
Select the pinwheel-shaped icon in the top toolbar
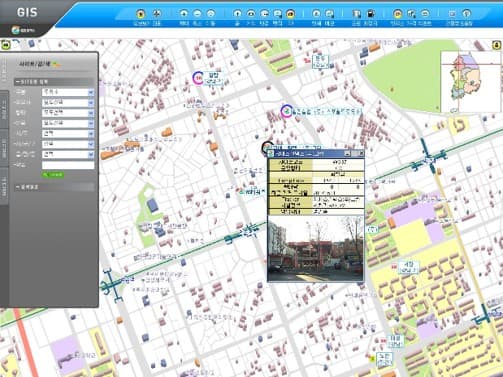(157, 13)
